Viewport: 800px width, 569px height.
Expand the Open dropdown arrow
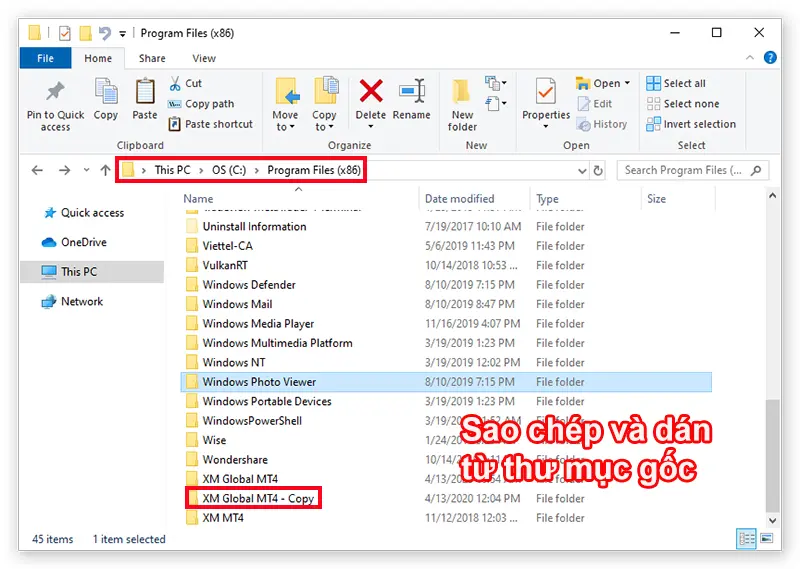(x=627, y=83)
